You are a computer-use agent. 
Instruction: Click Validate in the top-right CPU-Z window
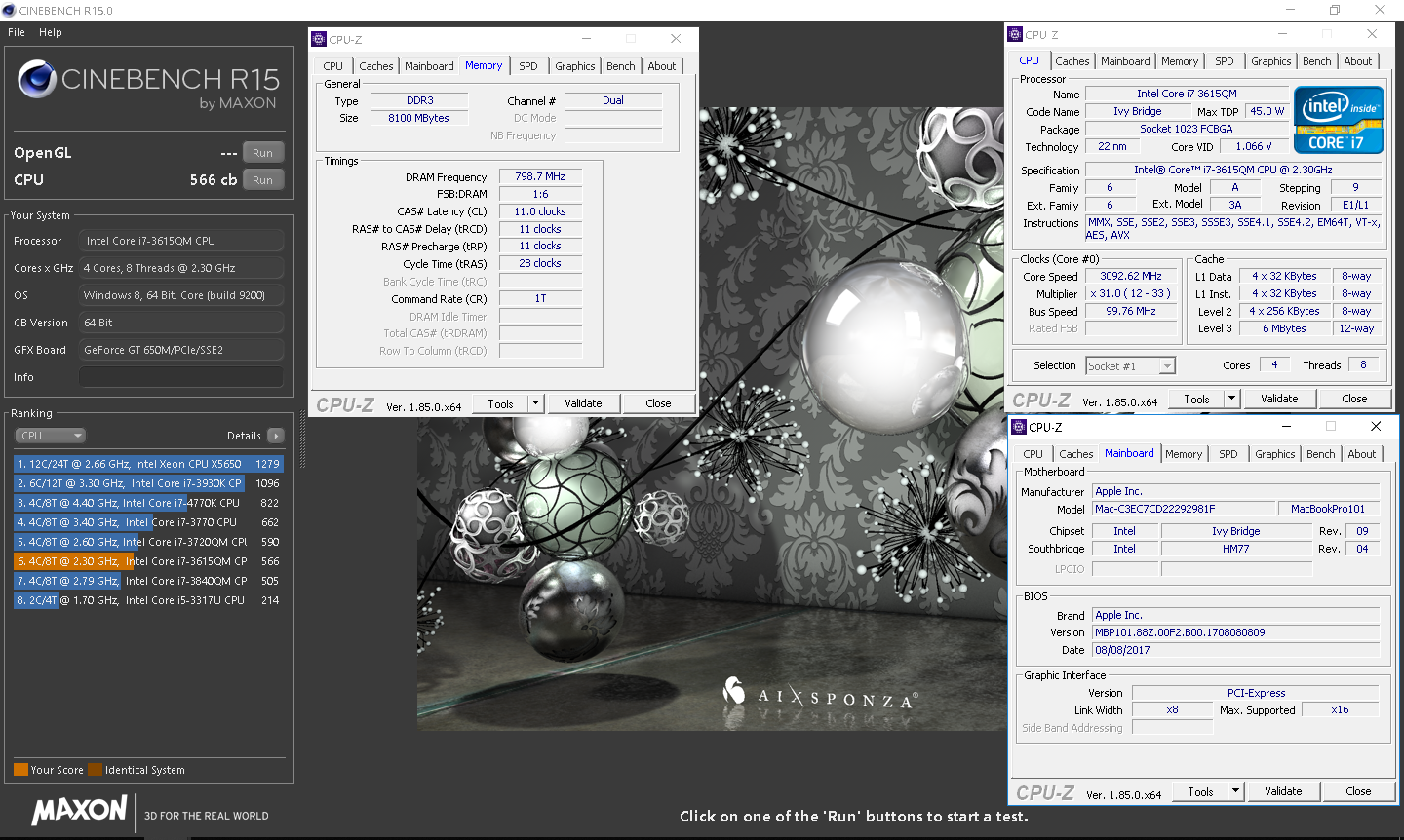(1279, 399)
